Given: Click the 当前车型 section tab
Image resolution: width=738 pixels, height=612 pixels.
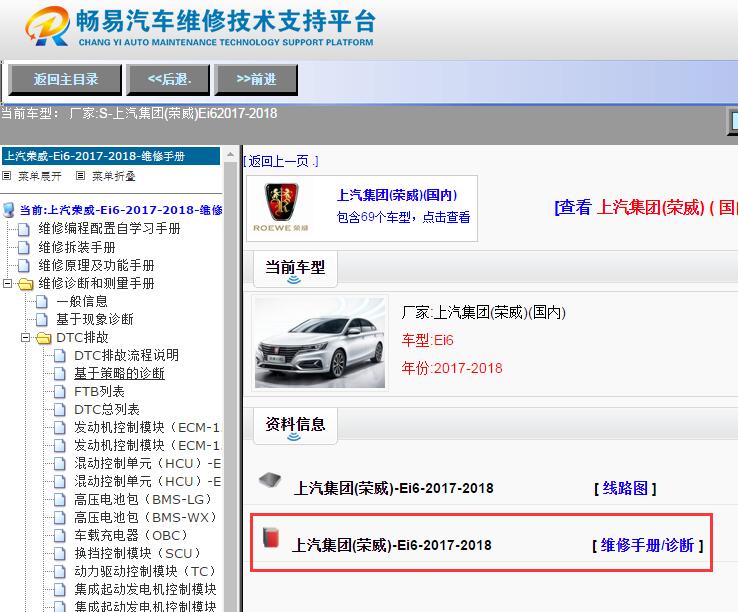Looking at the screenshot, I should [x=295, y=269].
